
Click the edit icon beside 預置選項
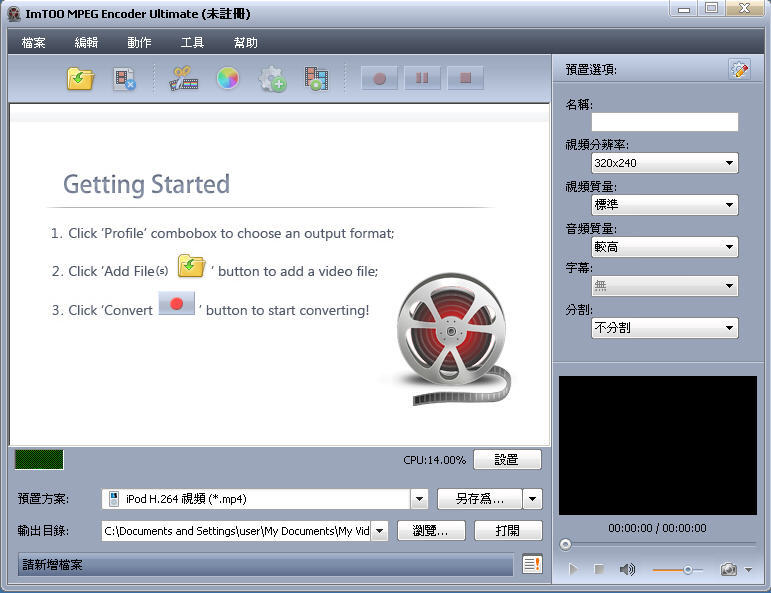pos(739,69)
